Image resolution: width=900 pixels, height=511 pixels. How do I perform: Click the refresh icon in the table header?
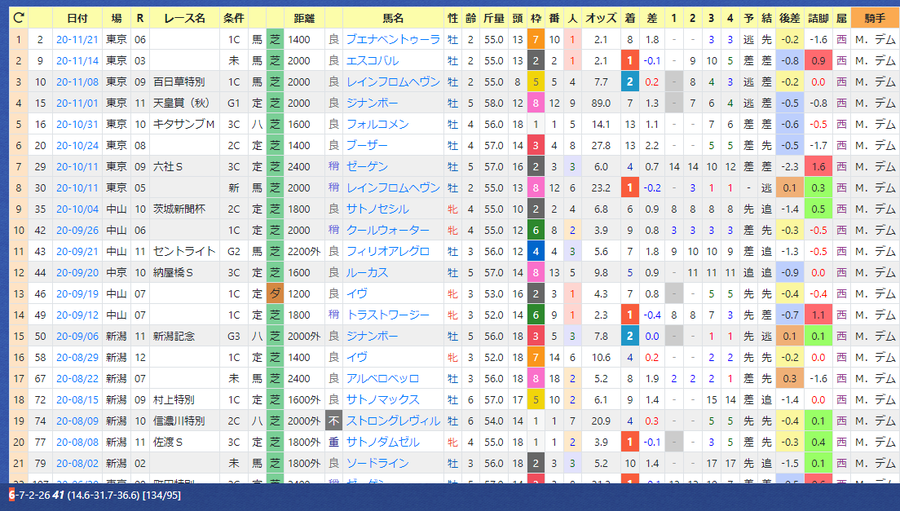[18, 18]
